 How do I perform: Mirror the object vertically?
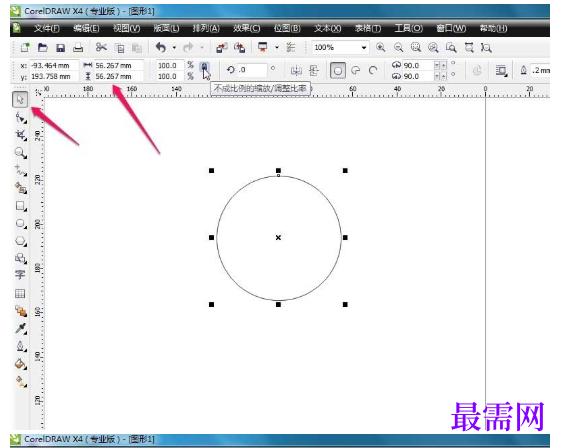click(x=314, y=70)
